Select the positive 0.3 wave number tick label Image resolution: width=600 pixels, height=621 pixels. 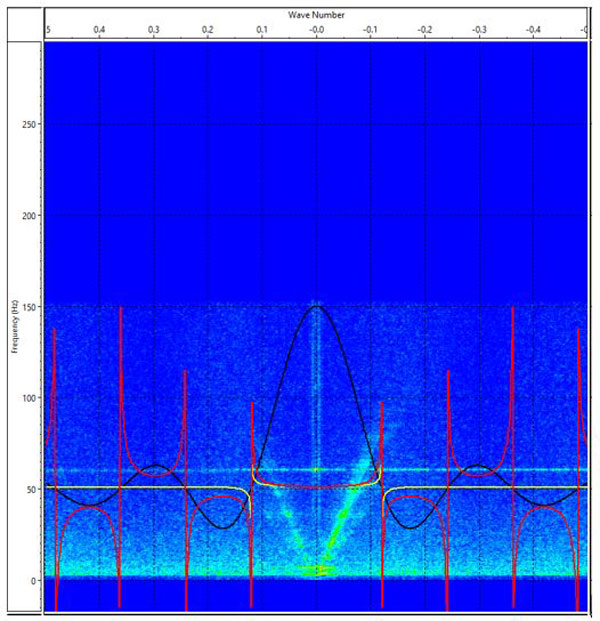click(153, 31)
